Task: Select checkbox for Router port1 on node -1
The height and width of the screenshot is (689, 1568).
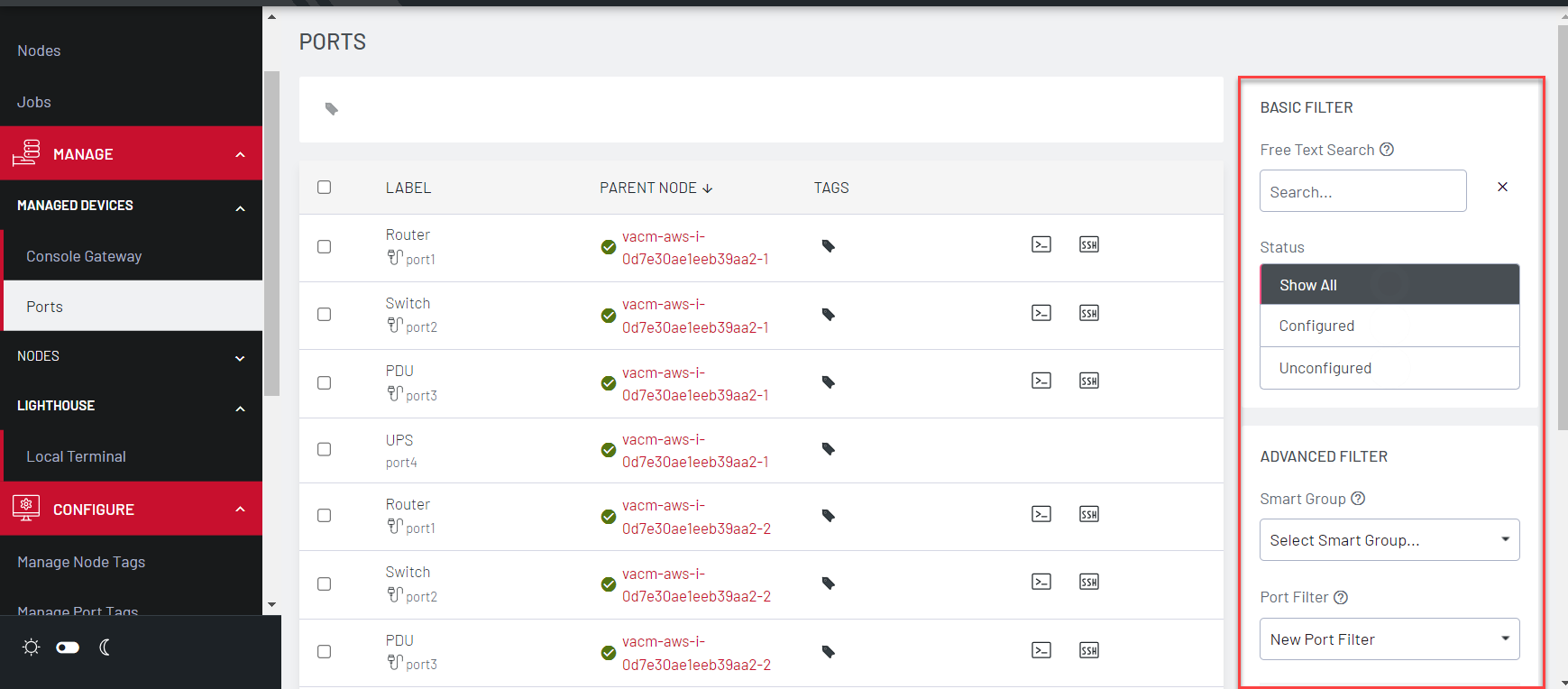Action: (324, 246)
